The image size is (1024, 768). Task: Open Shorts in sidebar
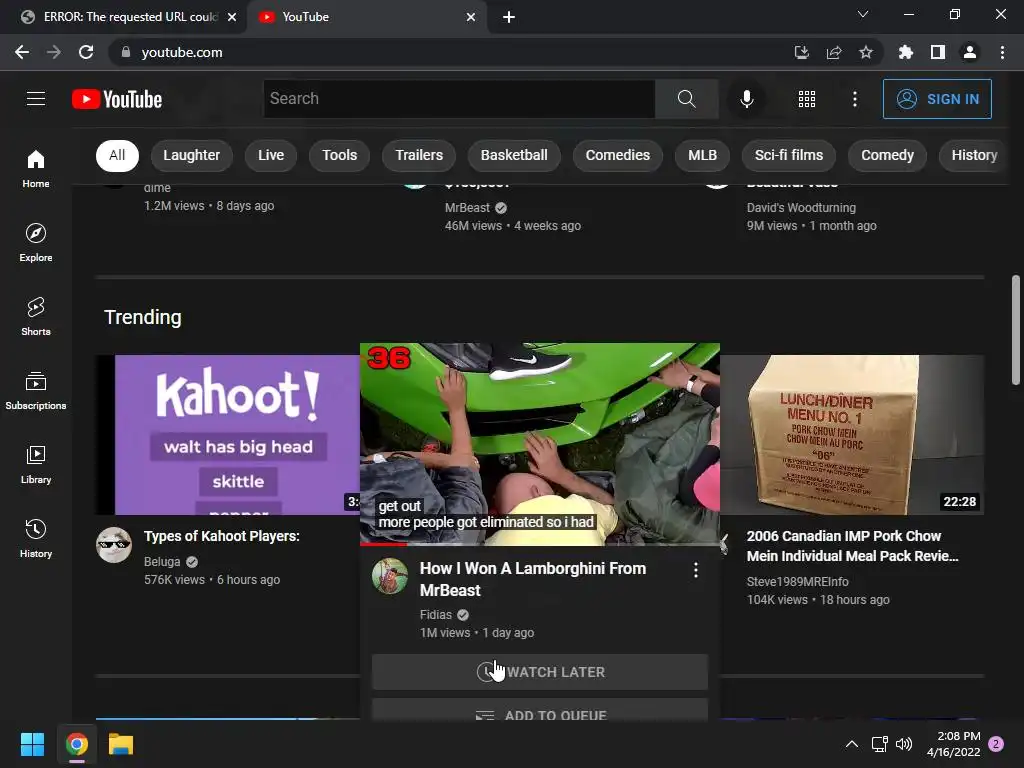(x=36, y=316)
